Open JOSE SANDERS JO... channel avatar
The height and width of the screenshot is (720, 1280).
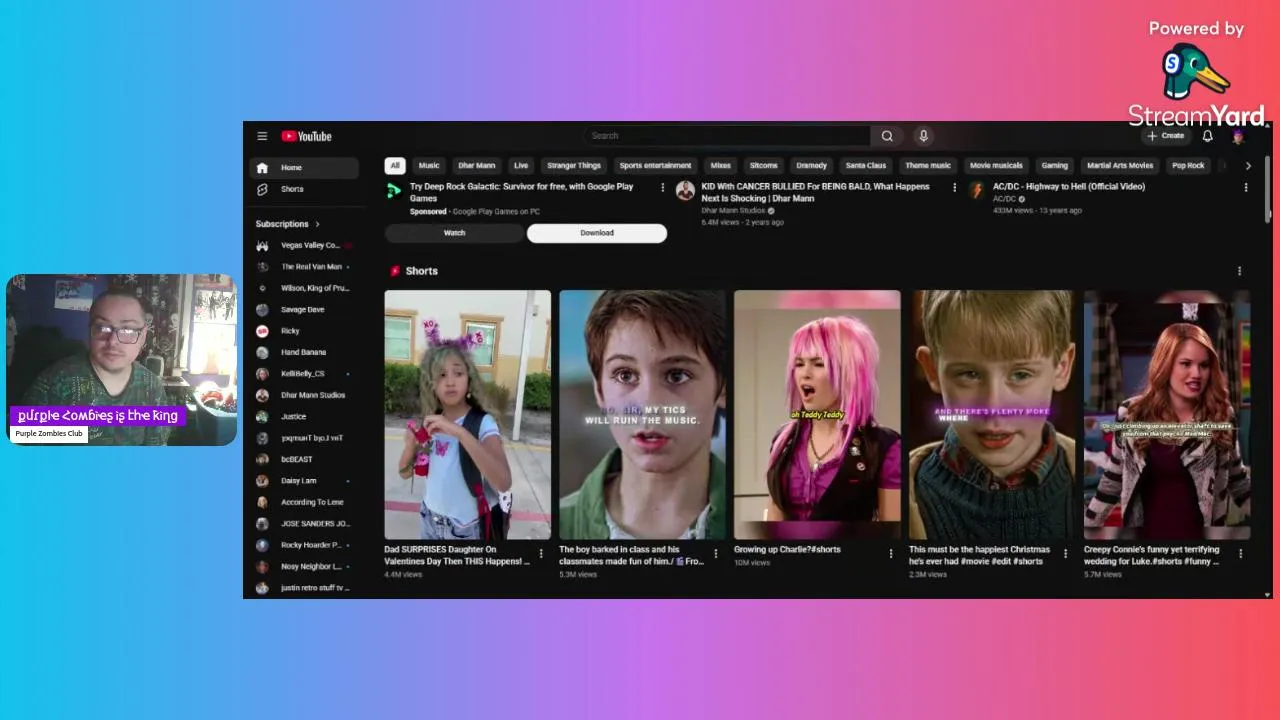point(262,524)
